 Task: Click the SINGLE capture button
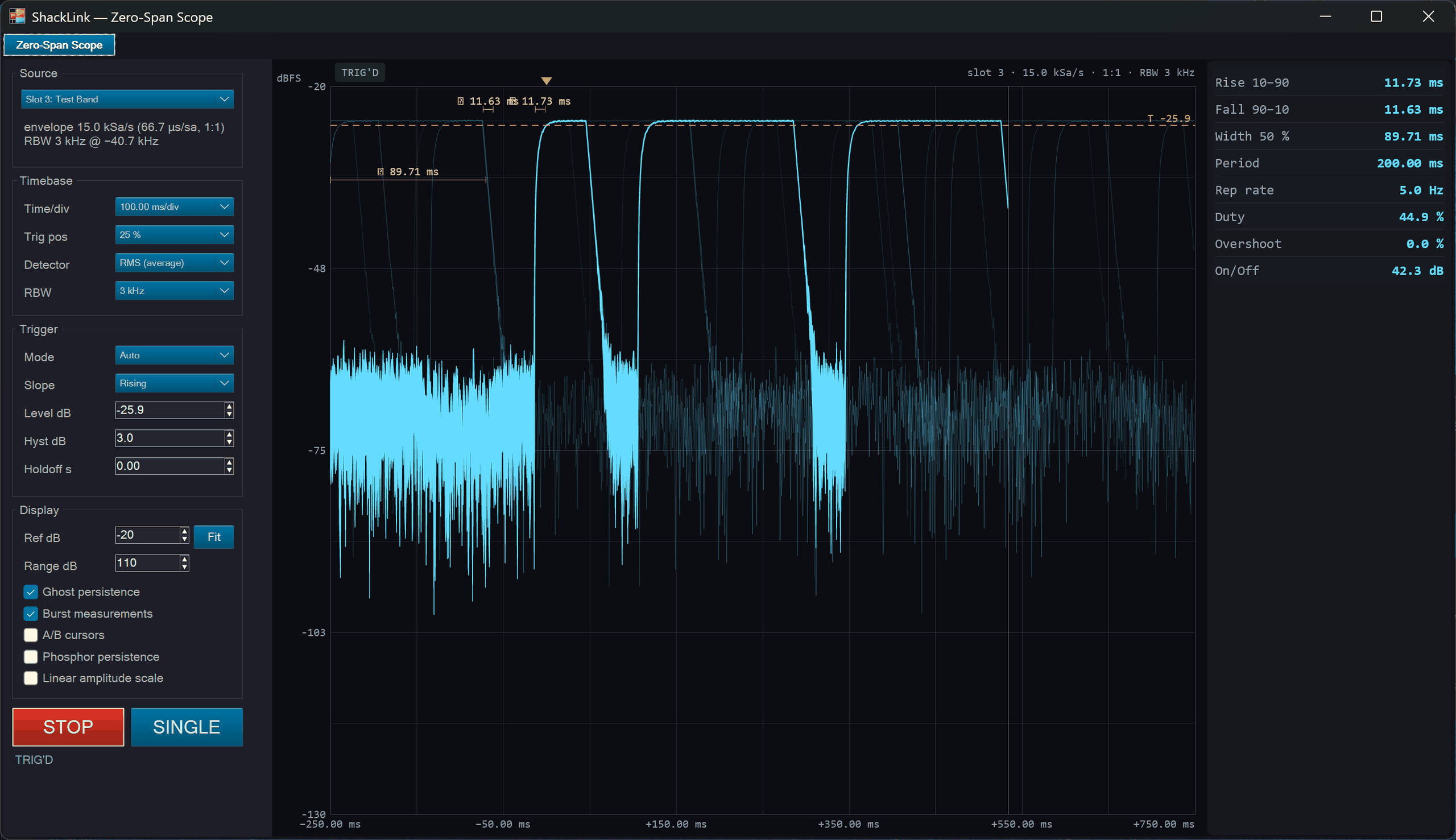click(x=187, y=727)
